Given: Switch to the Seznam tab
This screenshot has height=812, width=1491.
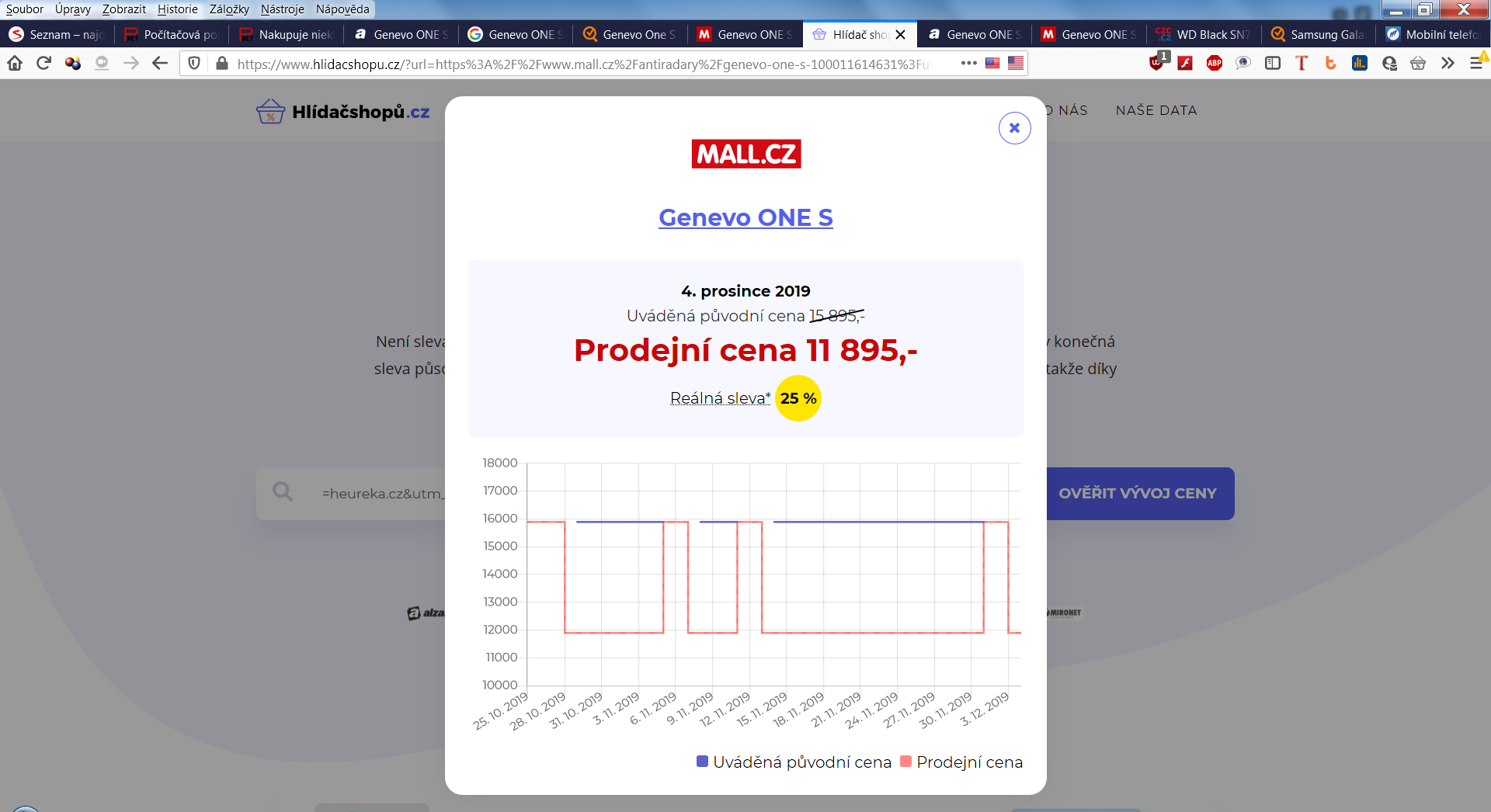Looking at the screenshot, I should point(57,35).
